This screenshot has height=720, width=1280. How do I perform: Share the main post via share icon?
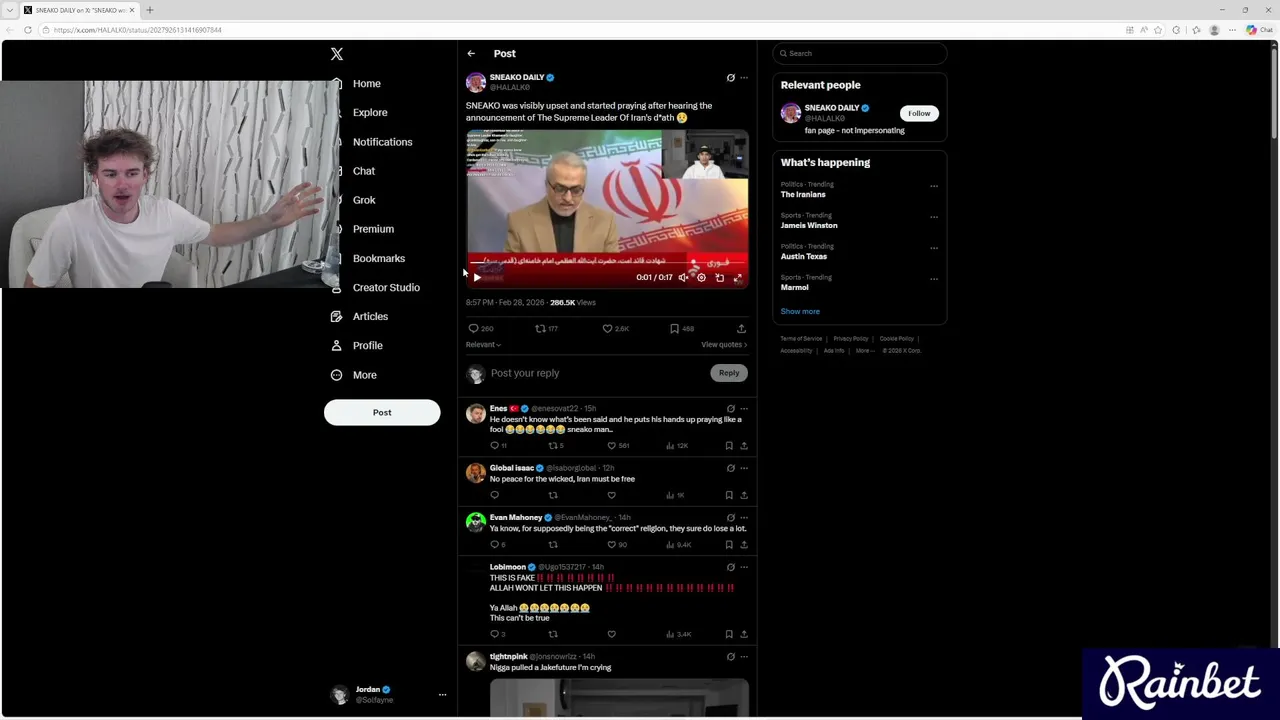coord(741,328)
